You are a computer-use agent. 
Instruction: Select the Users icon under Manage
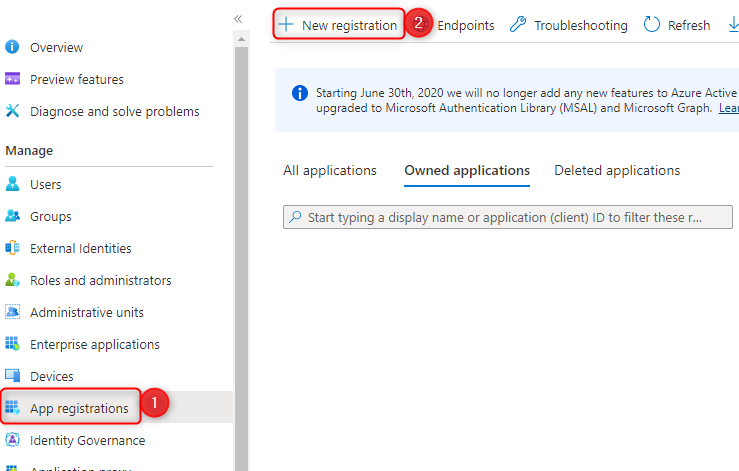pos(13,184)
